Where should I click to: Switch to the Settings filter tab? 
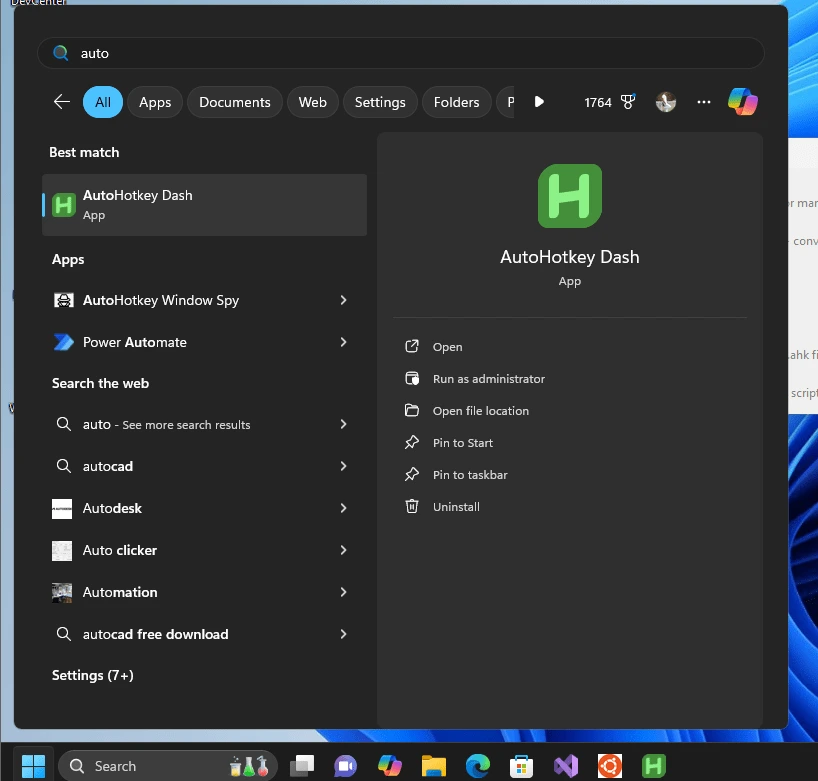tap(380, 102)
